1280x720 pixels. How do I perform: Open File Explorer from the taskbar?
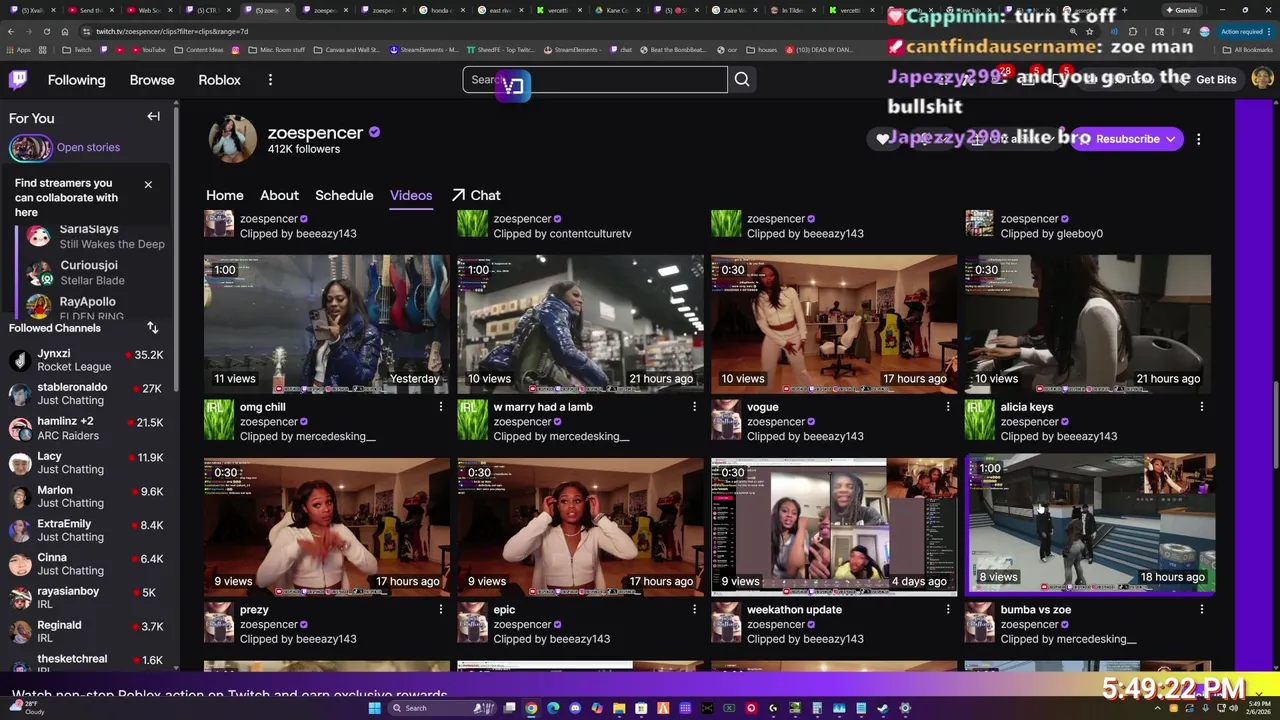[619, 708]
